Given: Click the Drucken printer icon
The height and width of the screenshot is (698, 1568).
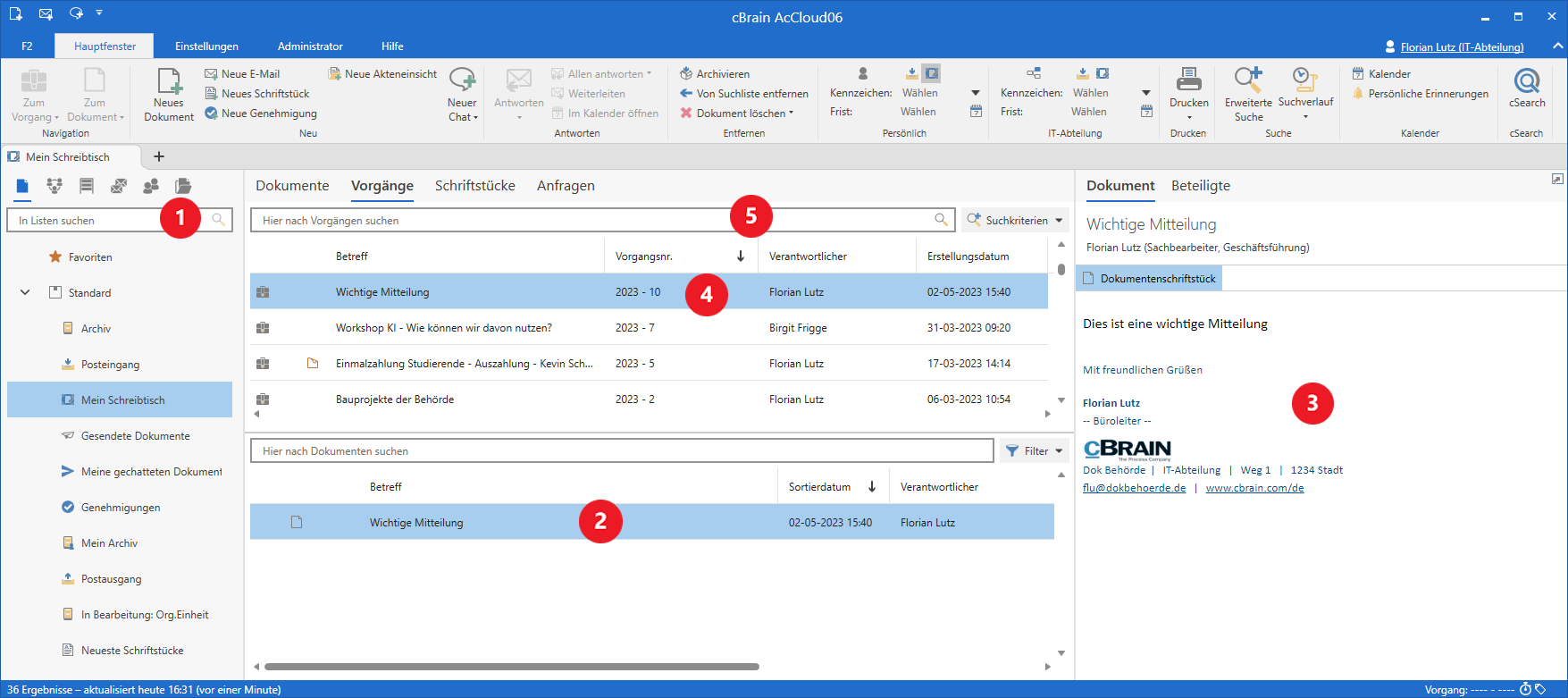Looking at the screenshot, I should pyautogui.click(x=1188, y=80).
